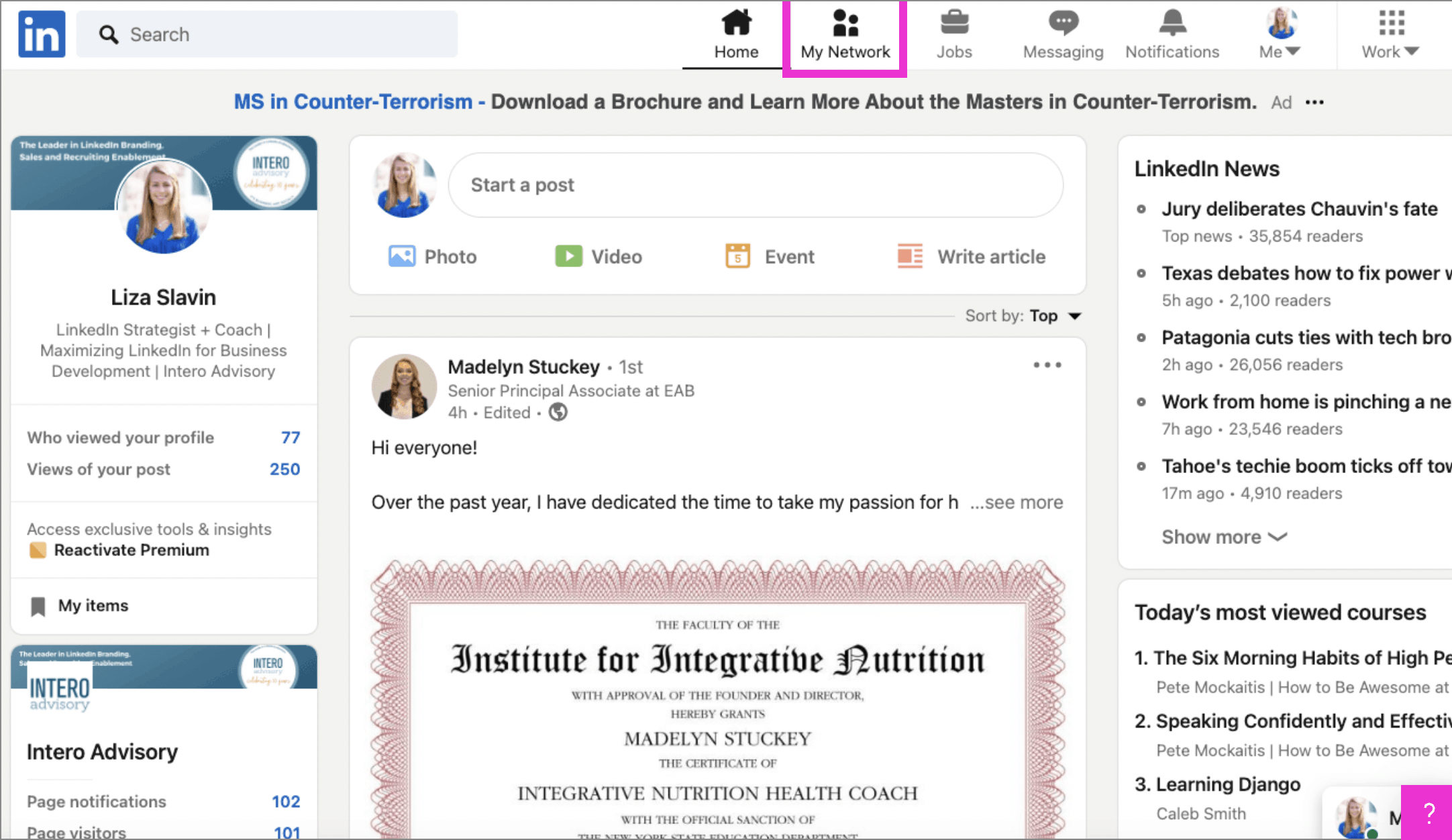Expand the Work grid menu

point(1389,34)
